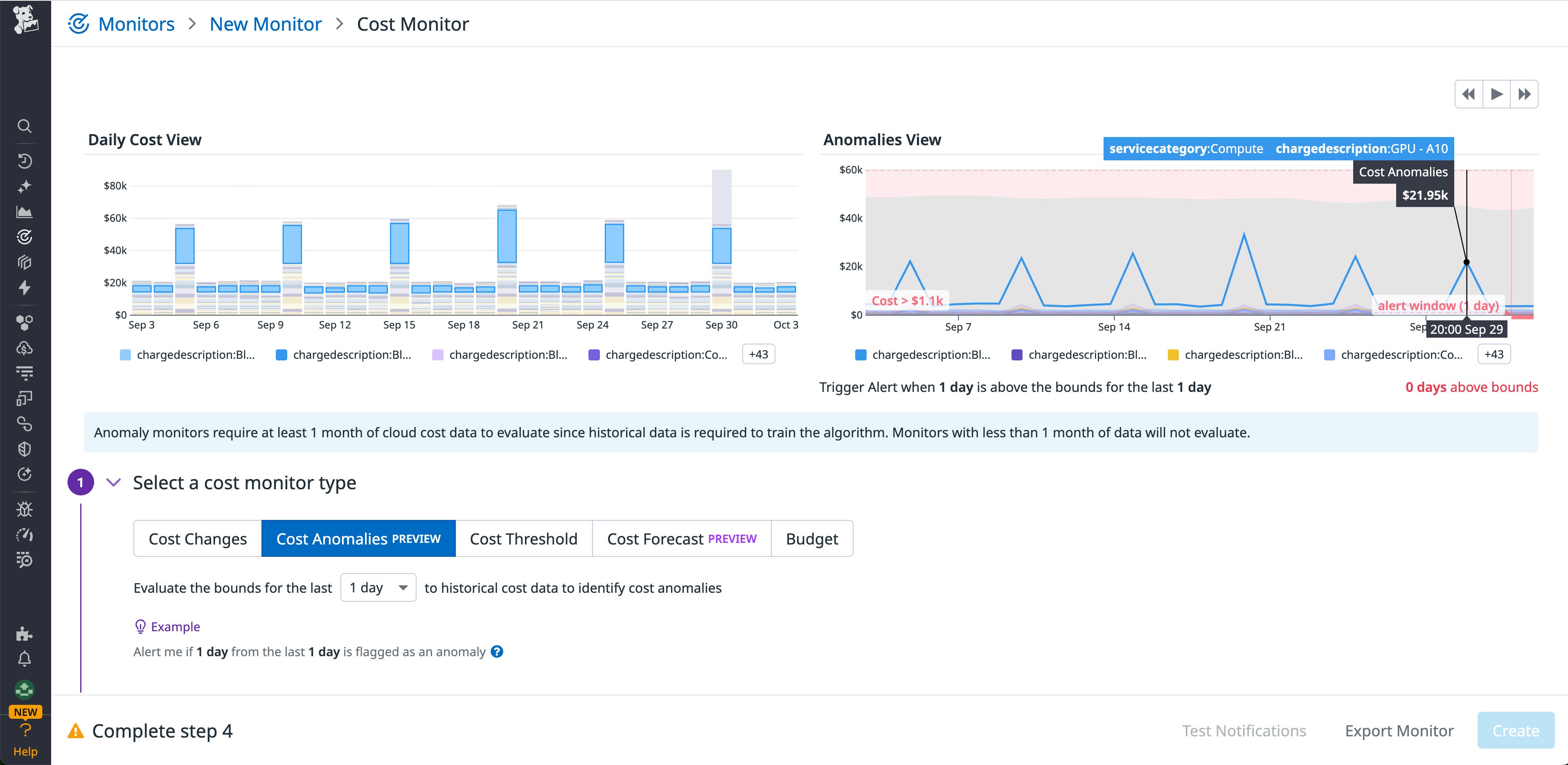Image resolution: width=1568 pixels, height=765 pixels.
Task: Open the Logs icon in the left sidebar
Action: [x=25, y=372]
